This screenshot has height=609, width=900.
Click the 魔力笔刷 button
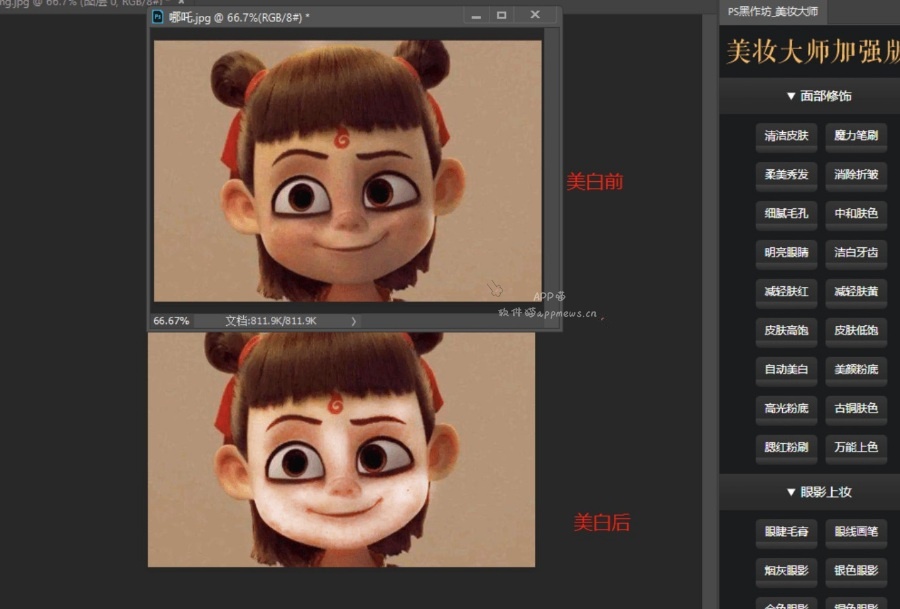click(x=856, y=136)
